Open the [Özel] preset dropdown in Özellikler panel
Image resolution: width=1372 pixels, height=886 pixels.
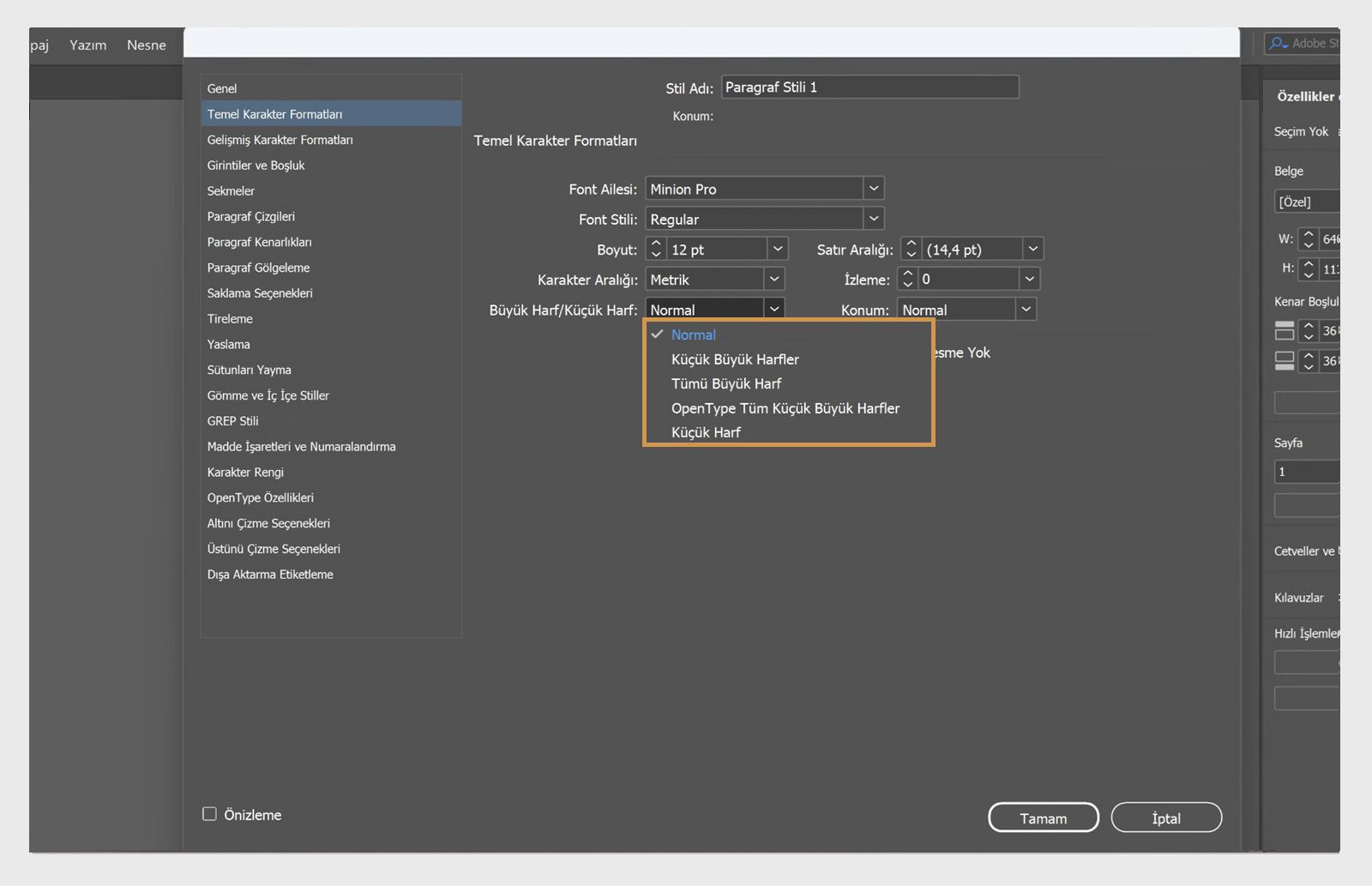pos(1307,202)
